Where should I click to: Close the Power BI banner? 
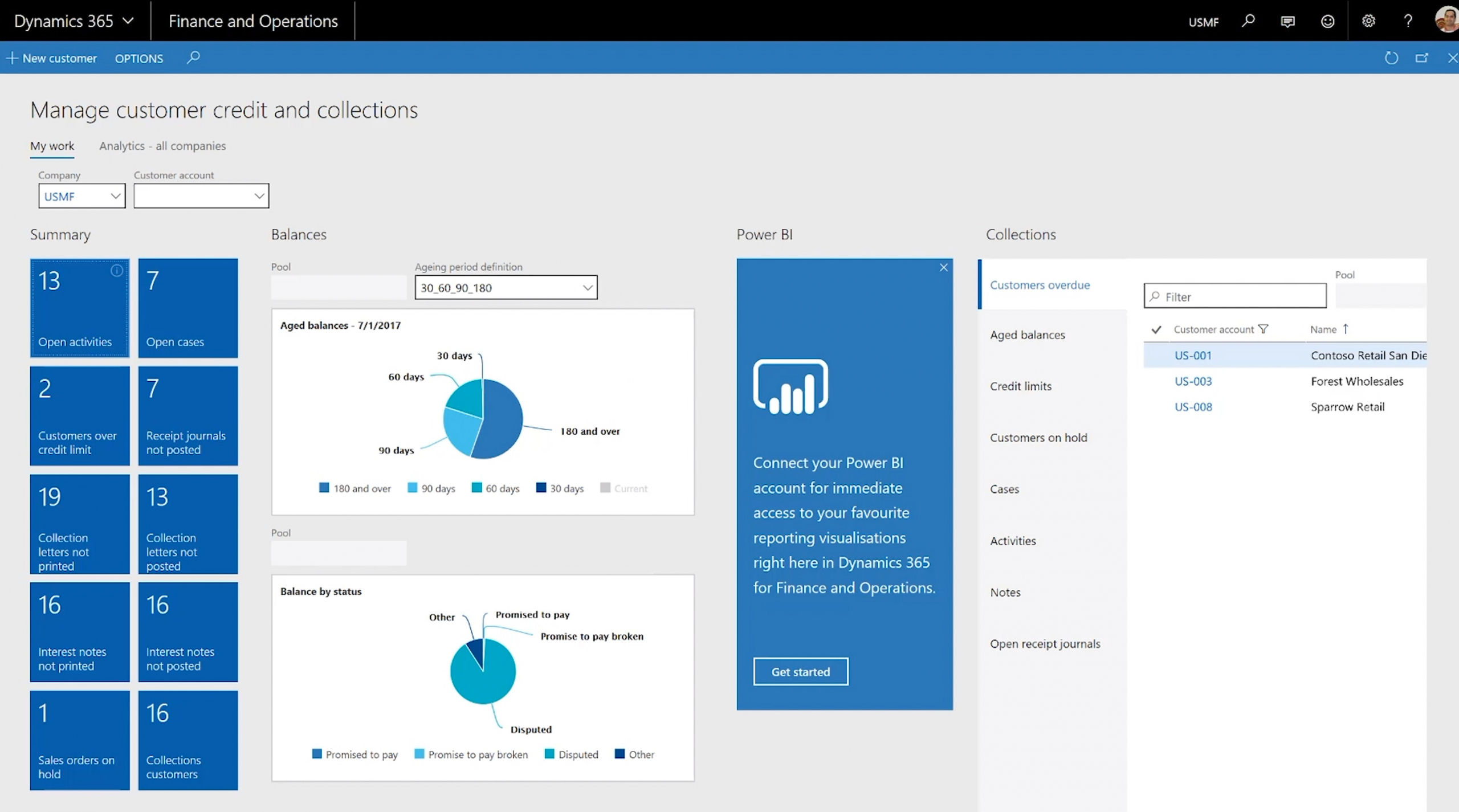pos(944,267)
